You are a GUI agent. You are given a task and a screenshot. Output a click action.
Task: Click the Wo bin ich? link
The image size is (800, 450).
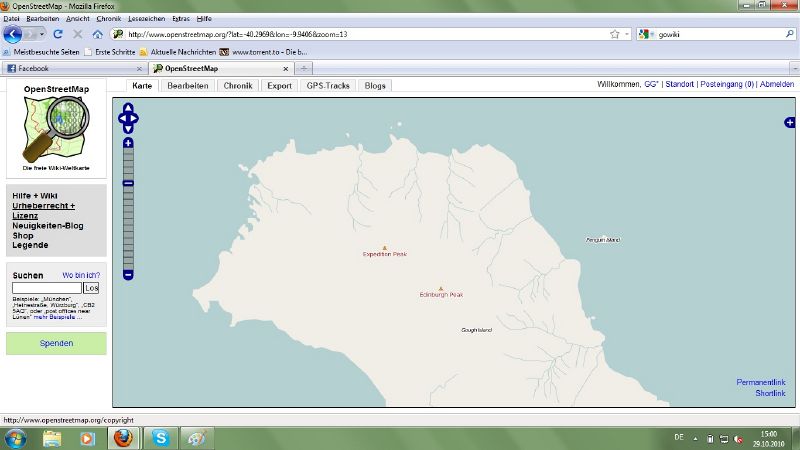pos(81,275)
